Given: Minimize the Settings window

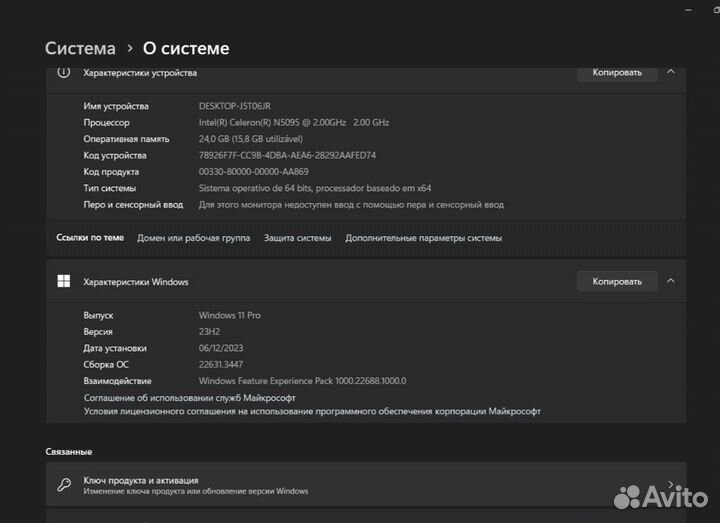Looking at the screenshot, I should pos(688,10).
